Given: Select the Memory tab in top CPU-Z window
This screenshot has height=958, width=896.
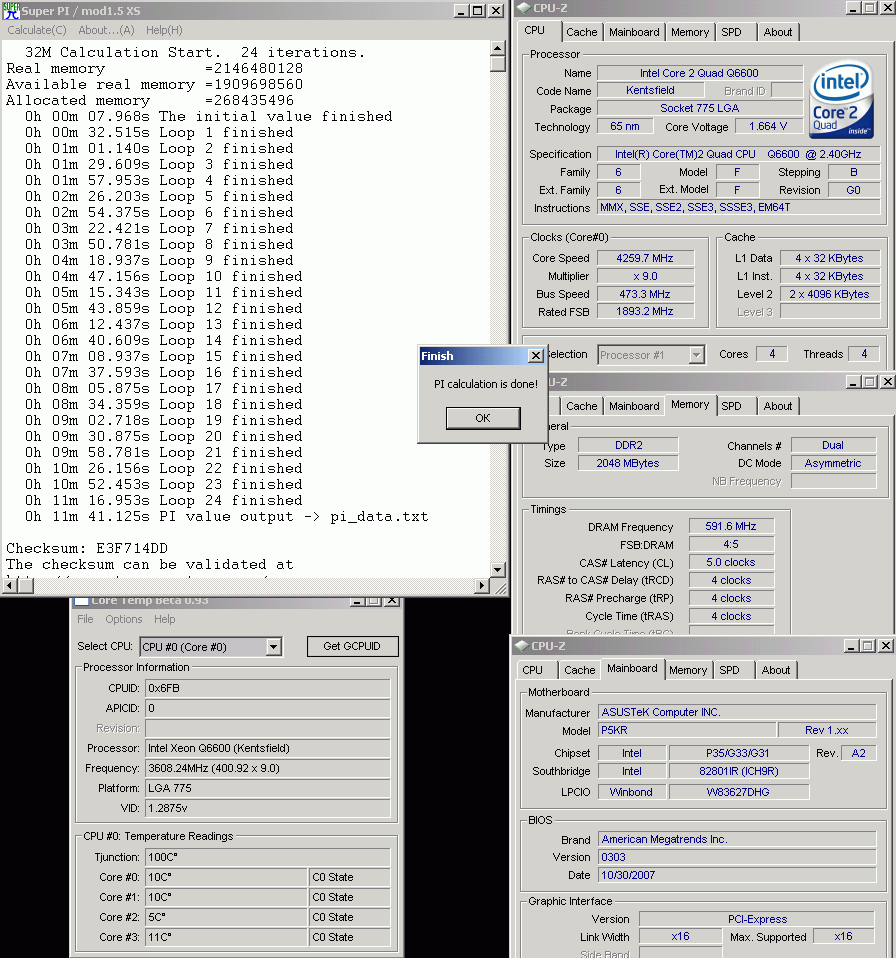Looking at the screenshot, I should point(690,32).
